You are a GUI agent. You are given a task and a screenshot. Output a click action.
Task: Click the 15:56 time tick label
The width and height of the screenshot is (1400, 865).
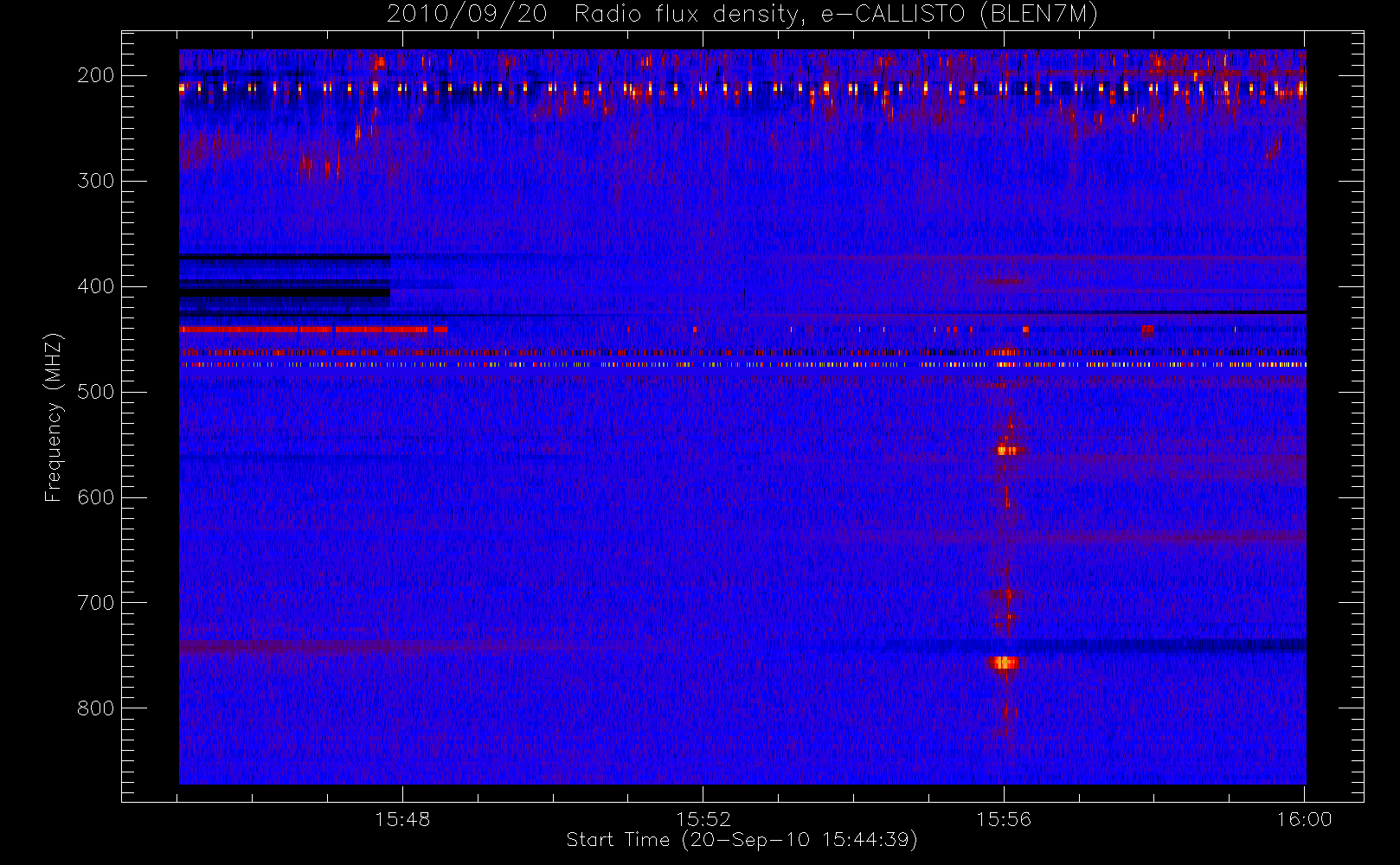click(1004, 819)
